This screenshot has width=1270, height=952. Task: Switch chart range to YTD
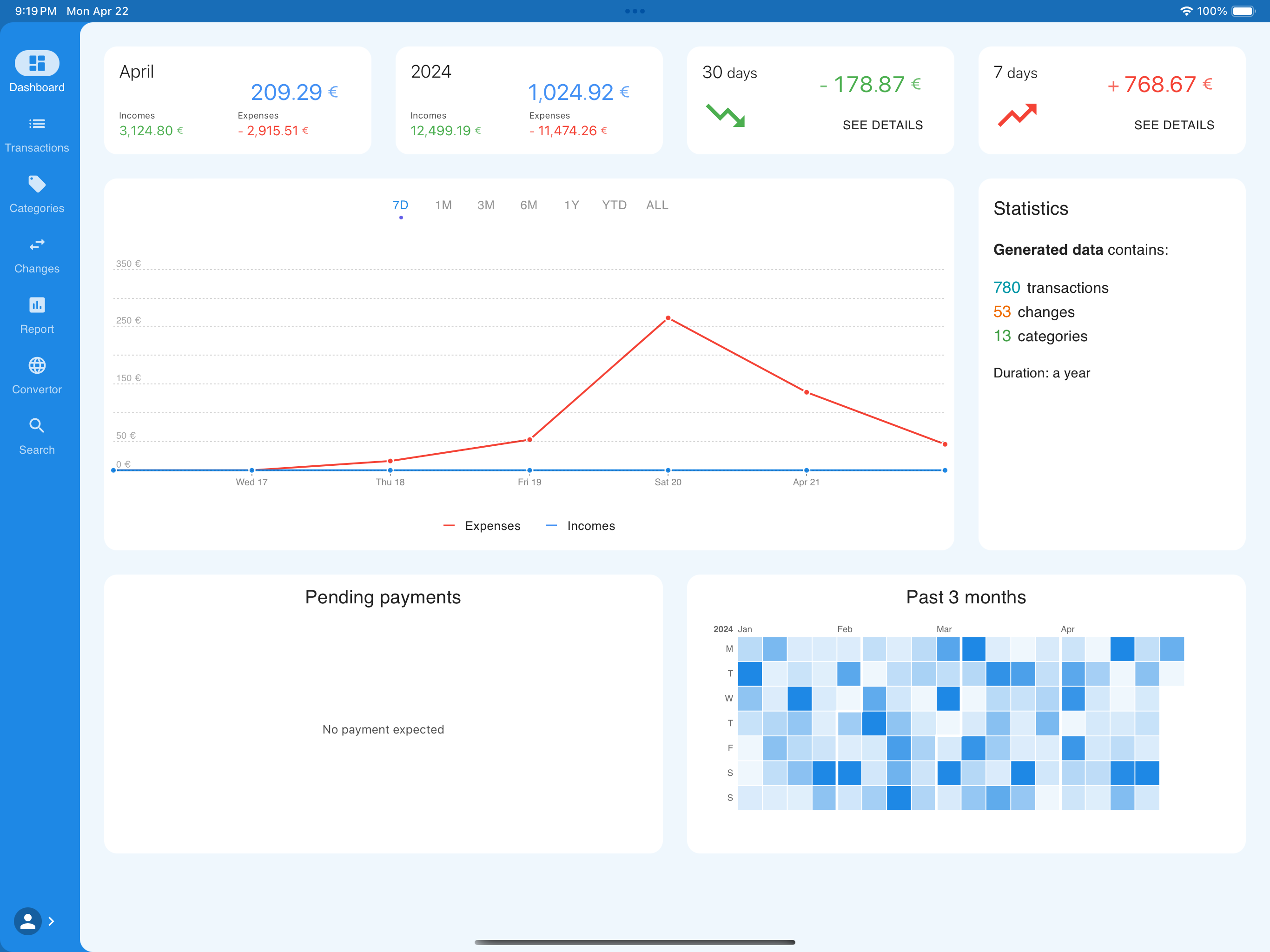[x=614, y=205]
